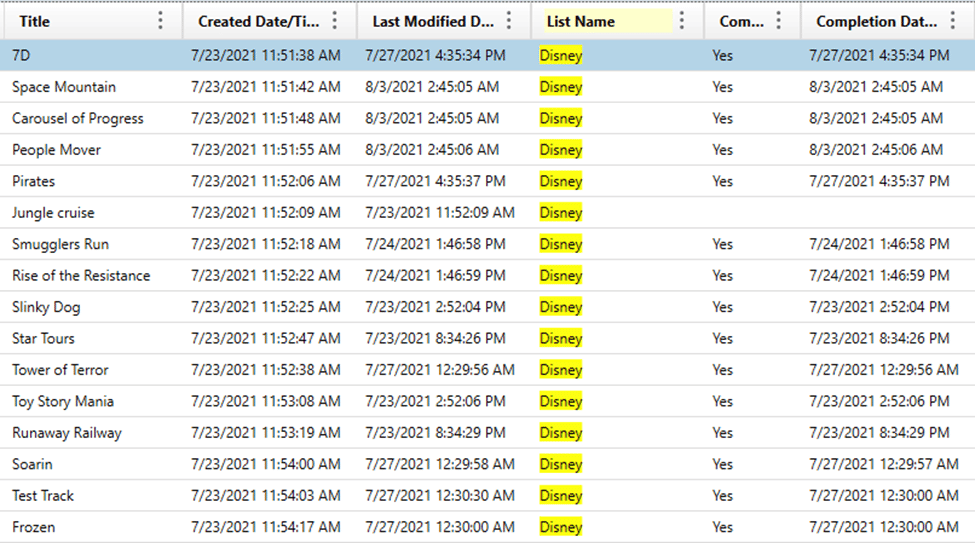975x543 pixels.
Task: Click completion date 7/27/2021 4:35:37 PM
Action: point(879,181)
